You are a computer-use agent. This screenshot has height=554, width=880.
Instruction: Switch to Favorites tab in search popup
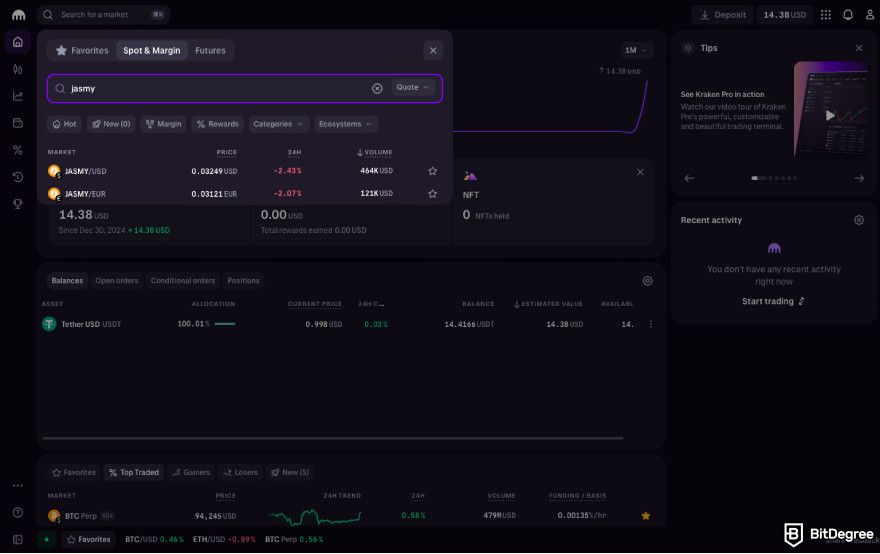pyautogui.click(x=82, y=51)
